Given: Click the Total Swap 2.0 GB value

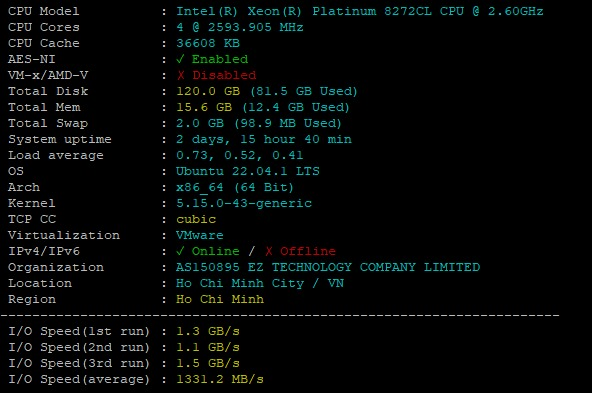Looking at the screenshot, I should (200, 123).
